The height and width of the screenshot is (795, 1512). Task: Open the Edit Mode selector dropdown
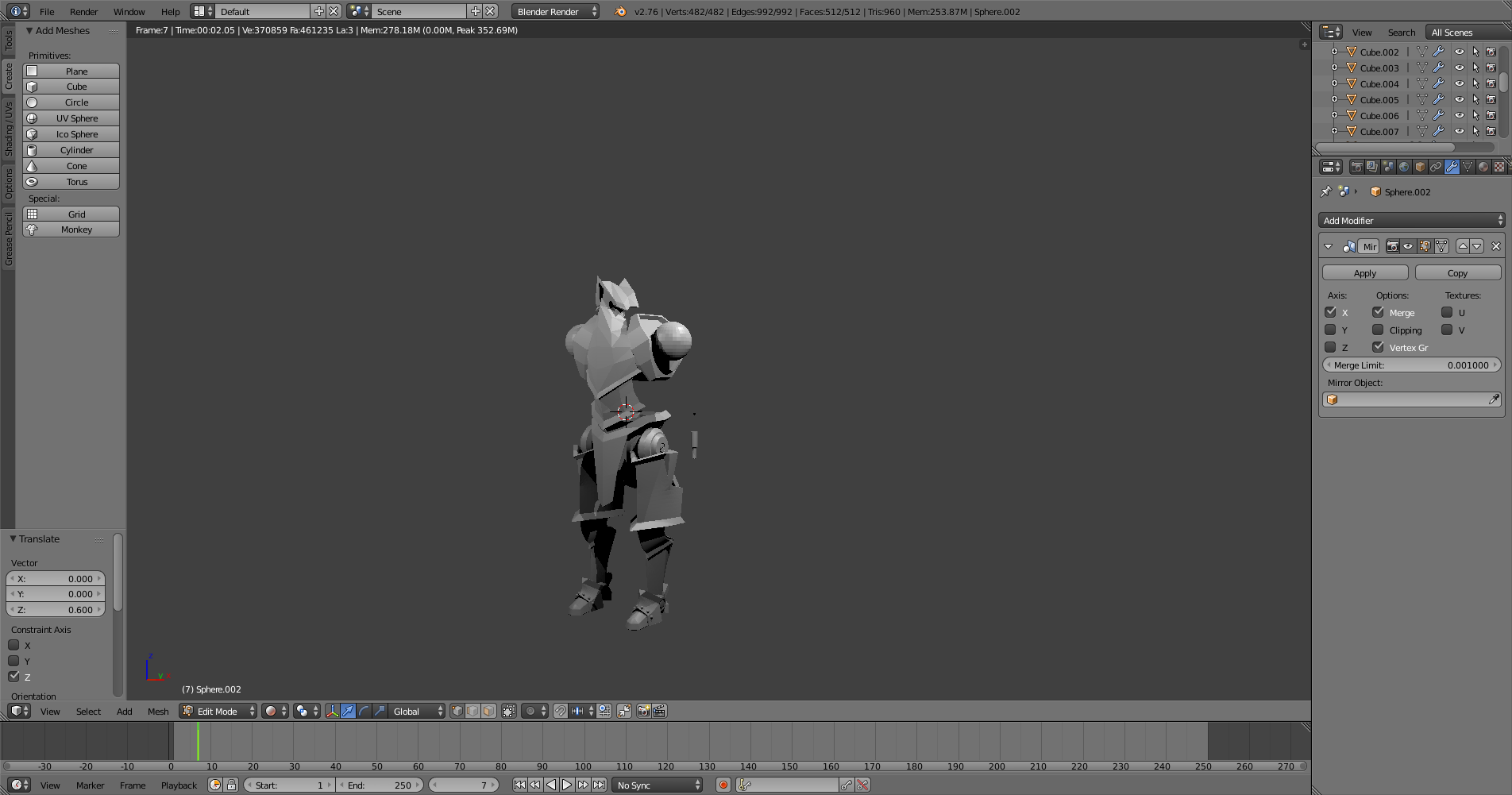[218, 712]
